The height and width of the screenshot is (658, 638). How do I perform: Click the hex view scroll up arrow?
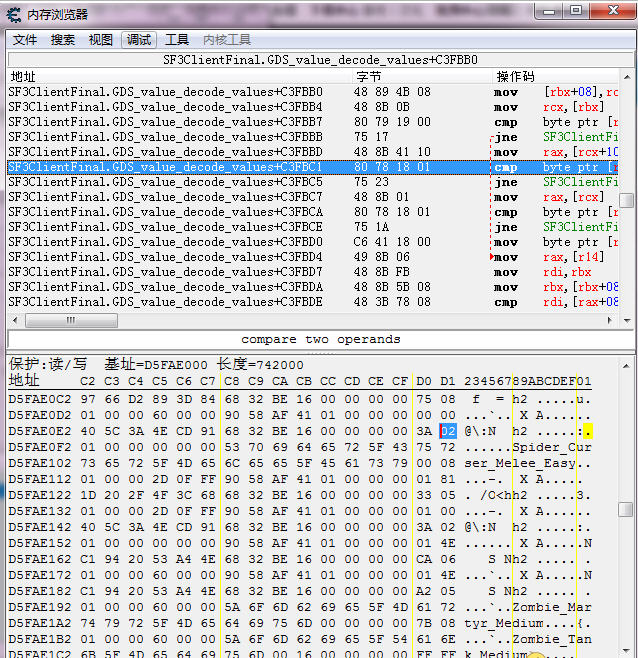coord(626,366)
